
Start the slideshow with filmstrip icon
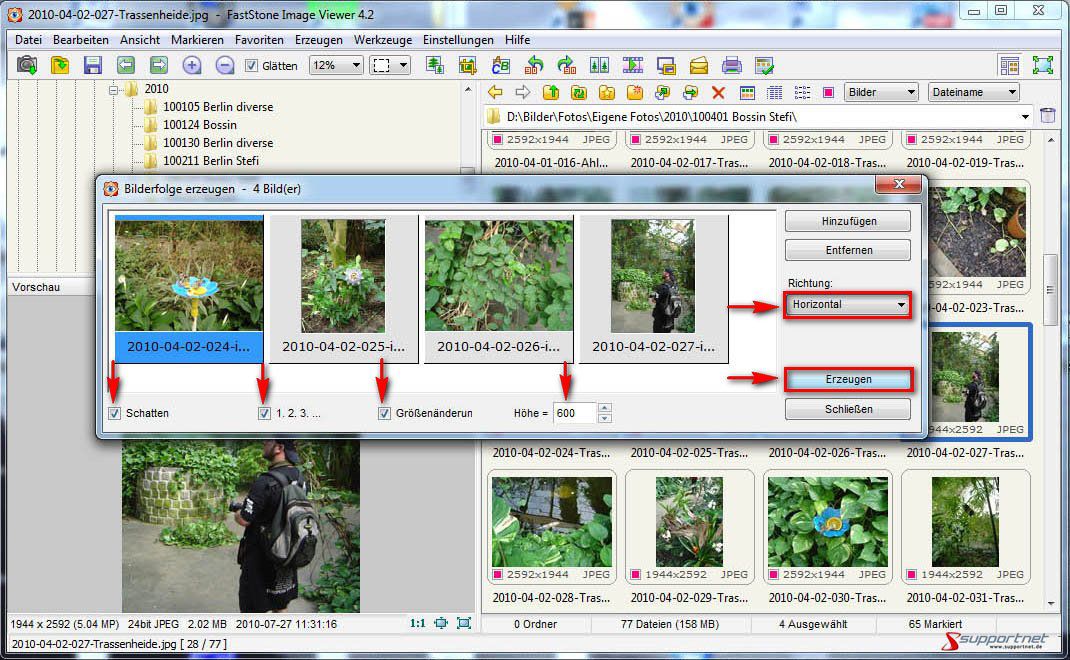pyautogui.click(x=633, y=65)
